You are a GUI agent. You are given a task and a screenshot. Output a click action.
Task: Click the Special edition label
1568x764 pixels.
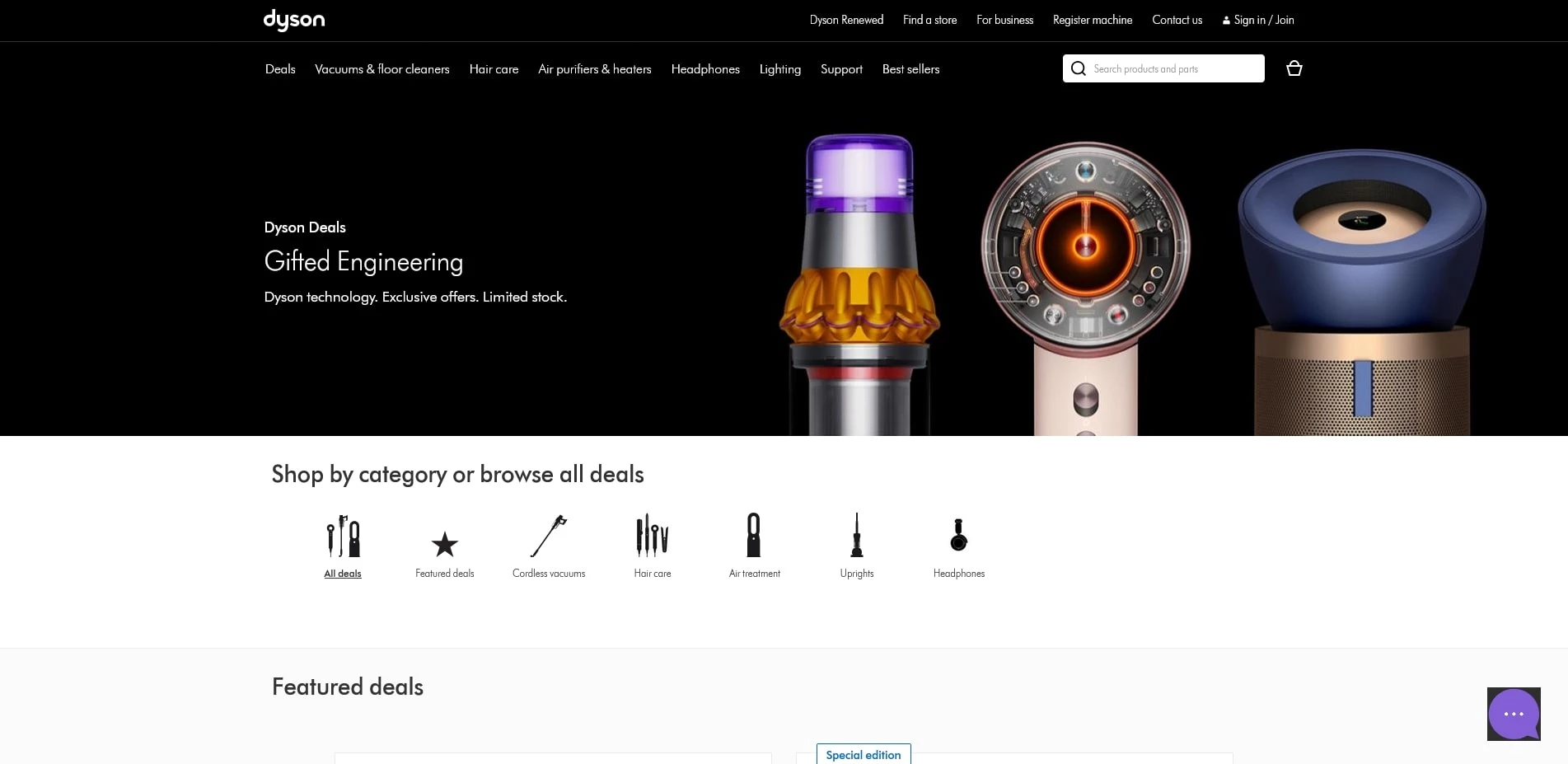pyautogui.click(x=863, y=754)
